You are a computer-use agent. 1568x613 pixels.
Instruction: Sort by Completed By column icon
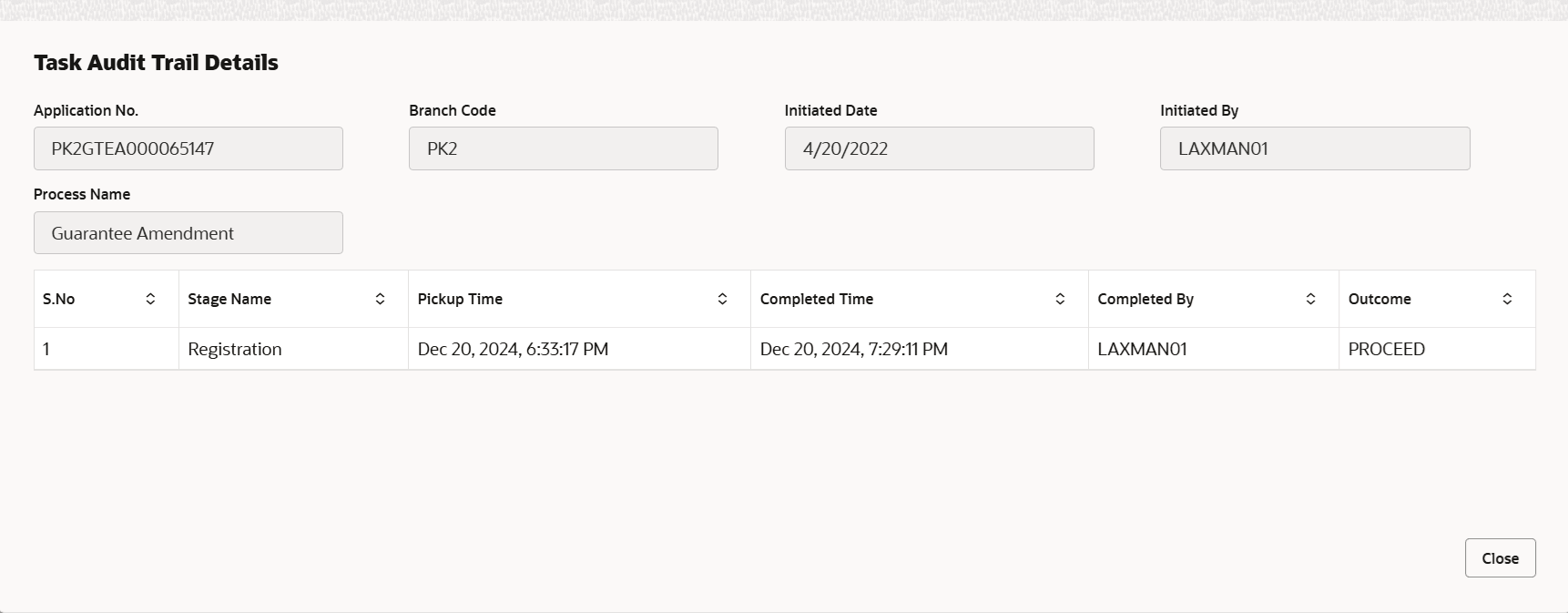click(1310, 299)
